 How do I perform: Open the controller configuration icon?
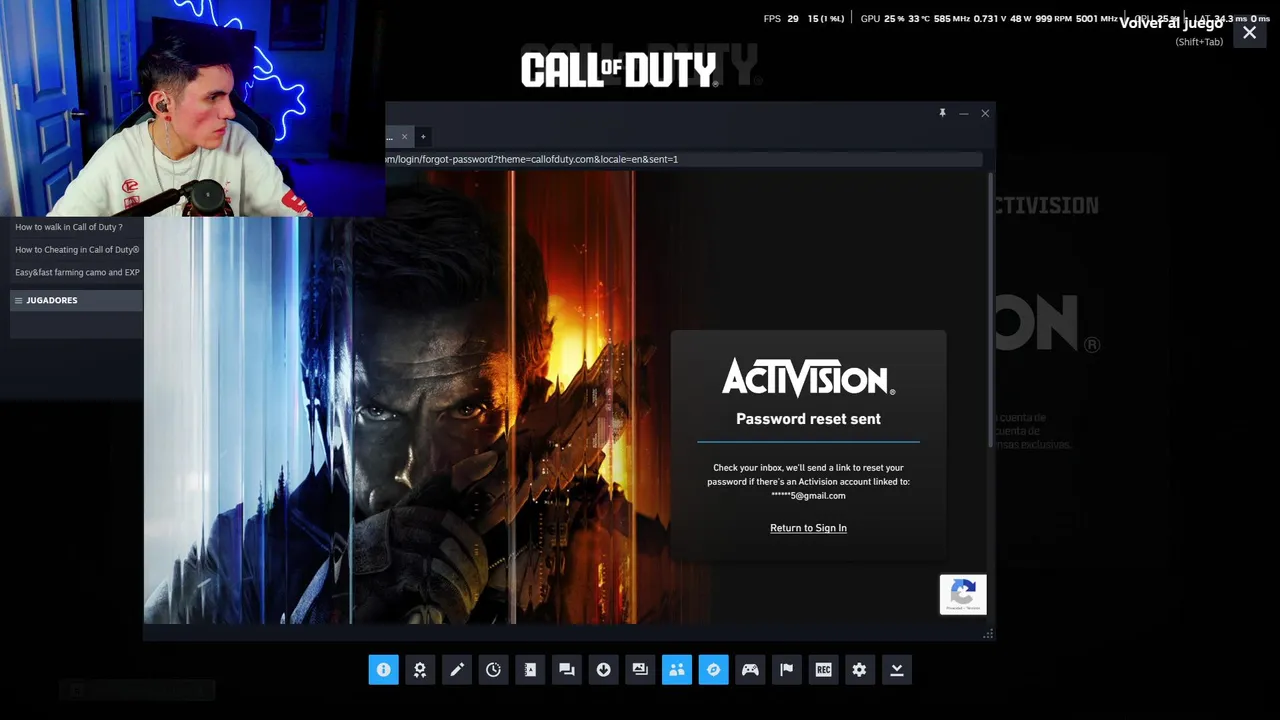(x=750, y=670)
